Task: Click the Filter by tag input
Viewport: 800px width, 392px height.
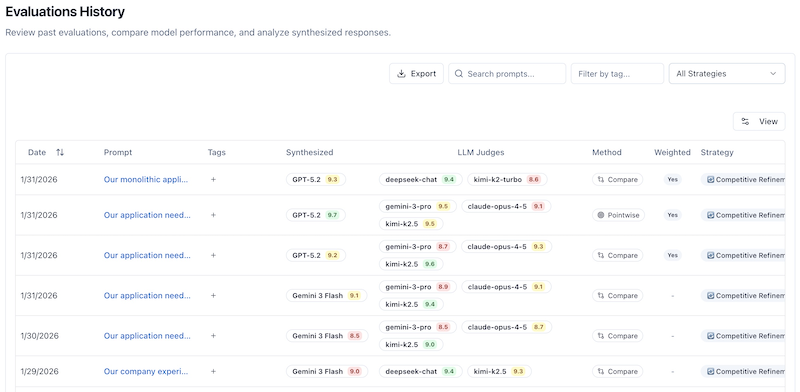Action: pyautogui.click(x=617, y=74)
